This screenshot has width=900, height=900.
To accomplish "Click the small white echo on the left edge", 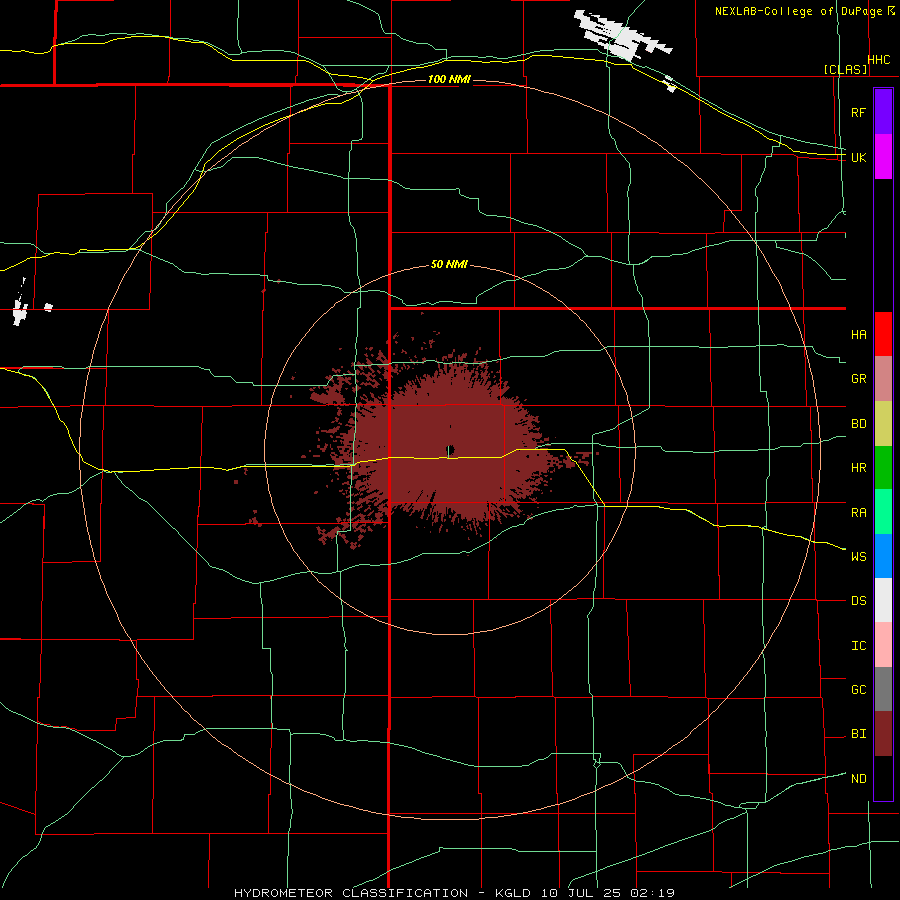I will pos(21,310).
